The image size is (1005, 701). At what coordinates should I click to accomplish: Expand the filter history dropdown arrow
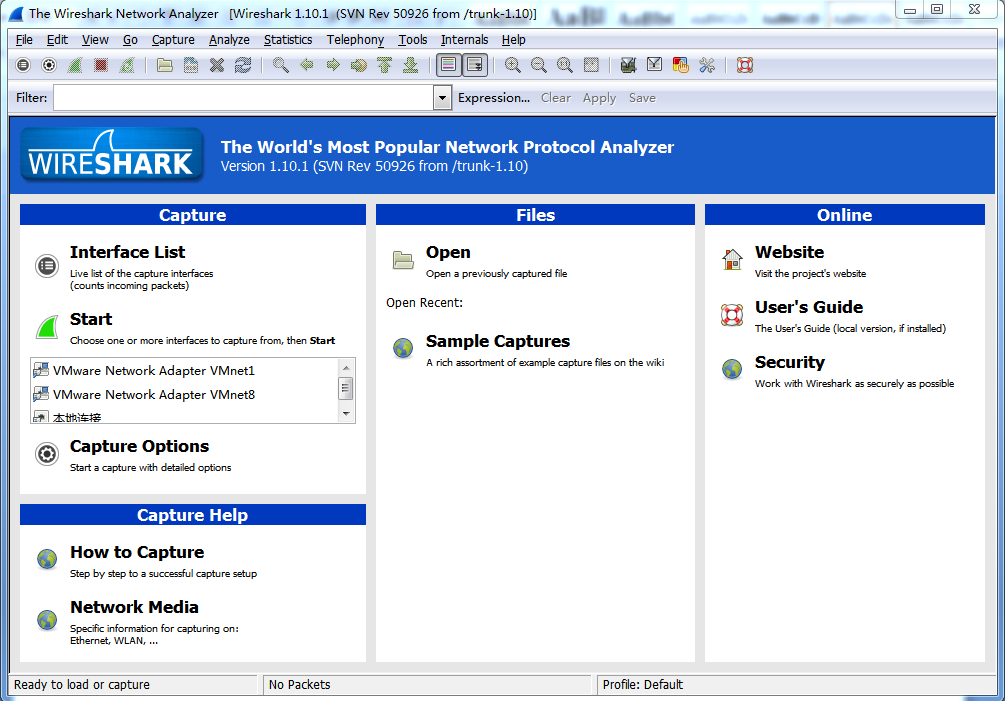click(442, 98)
